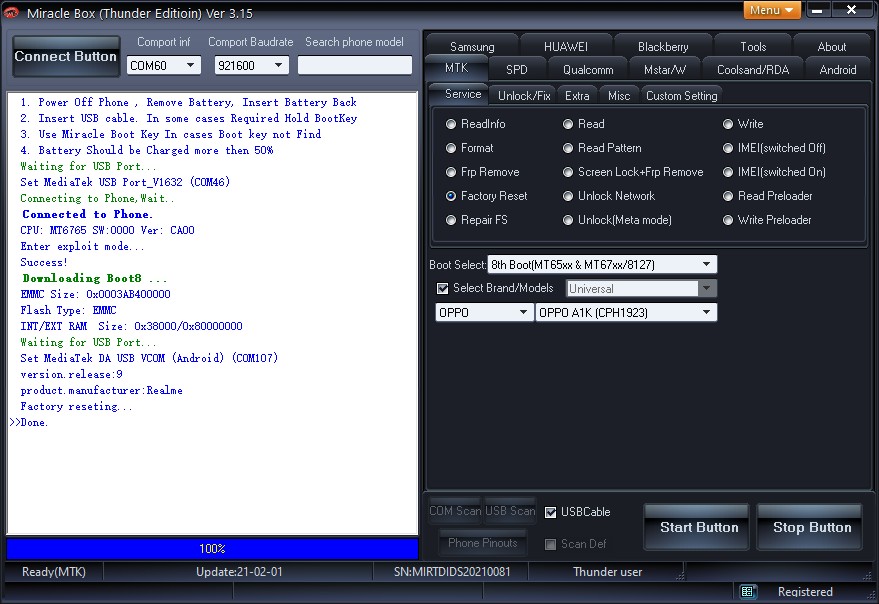Open the Custom Setting sub-tab
This screenshot has height=604, width=879.
click(x=681, y=96)
